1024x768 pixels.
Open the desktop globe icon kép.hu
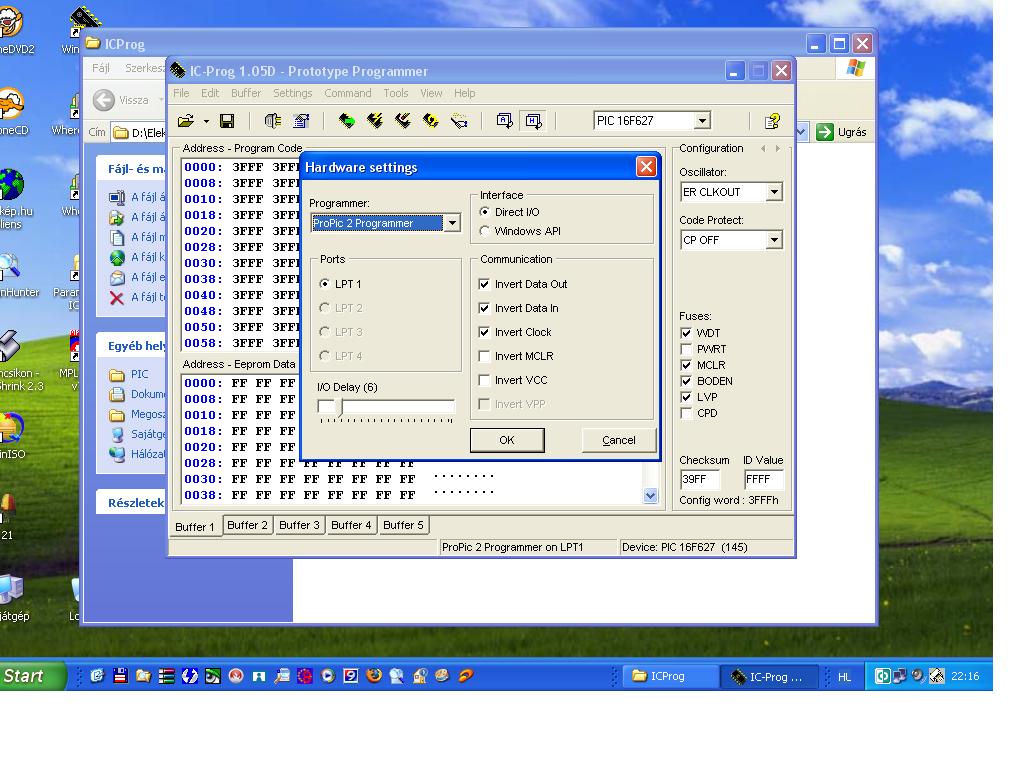click(11, 185)
